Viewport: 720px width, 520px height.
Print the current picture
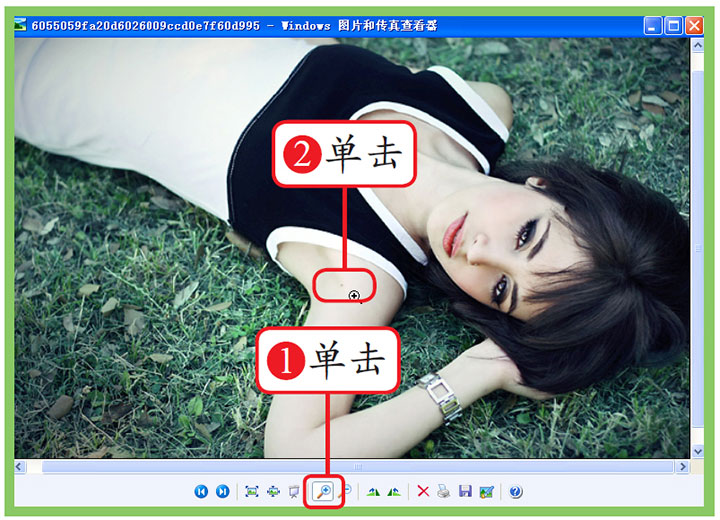click(444, 492)
